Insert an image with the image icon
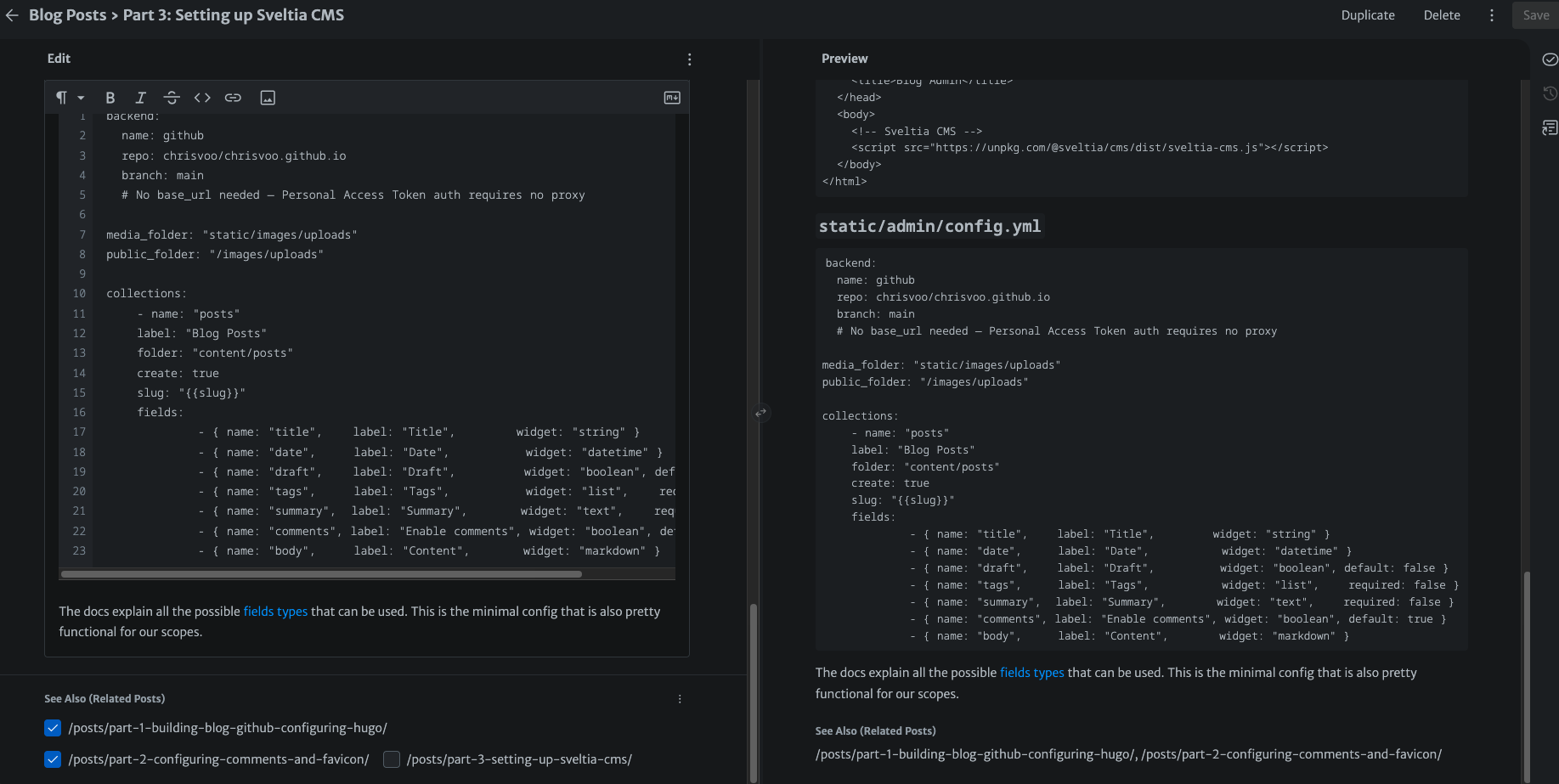The width and height of the screenshot is (1559, 784). click(268, 98)
